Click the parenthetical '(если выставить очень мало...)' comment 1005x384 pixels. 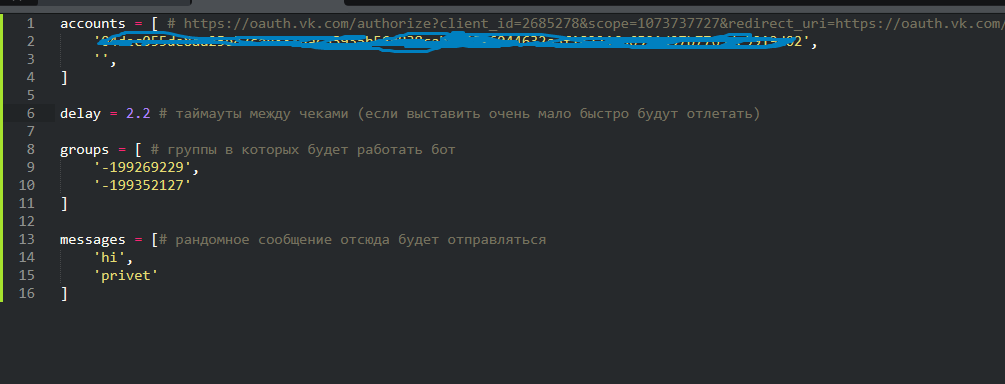pos(558,114)
